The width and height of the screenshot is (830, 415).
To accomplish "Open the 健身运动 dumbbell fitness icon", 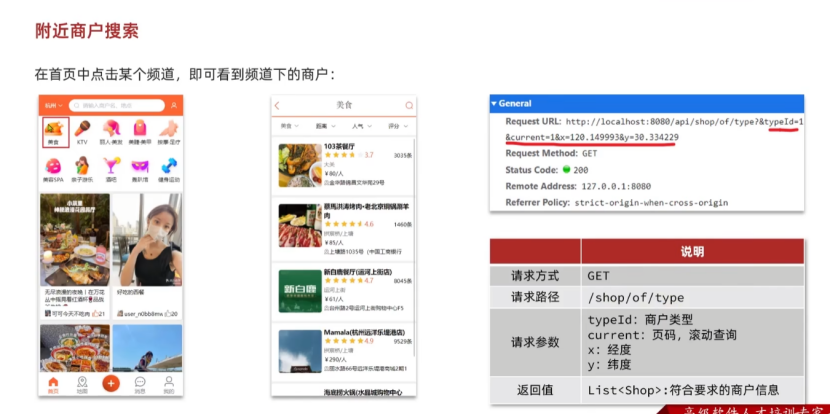I will coord(169,166).
